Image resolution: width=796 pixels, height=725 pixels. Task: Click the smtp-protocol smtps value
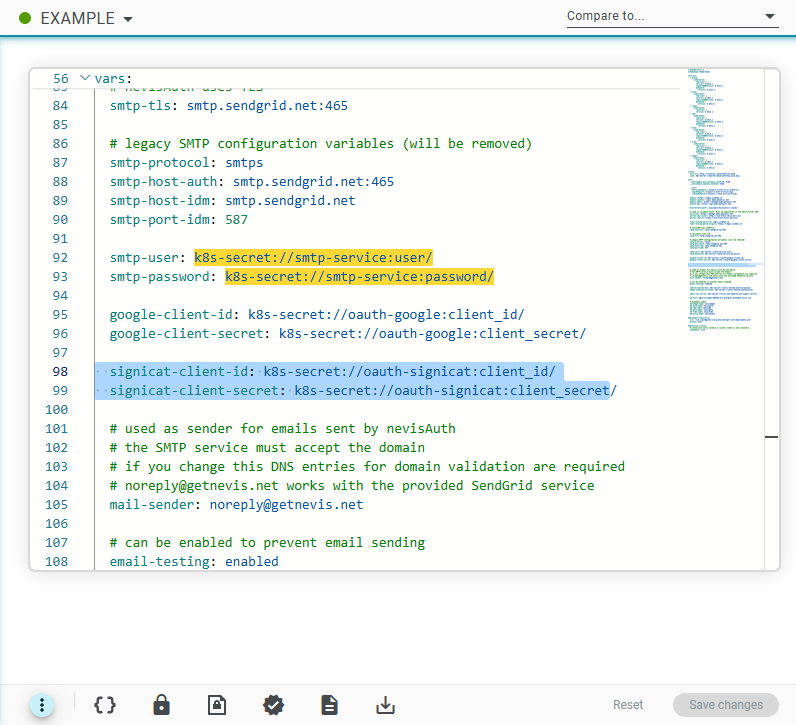pyautogui.click(x=244, y=162)
